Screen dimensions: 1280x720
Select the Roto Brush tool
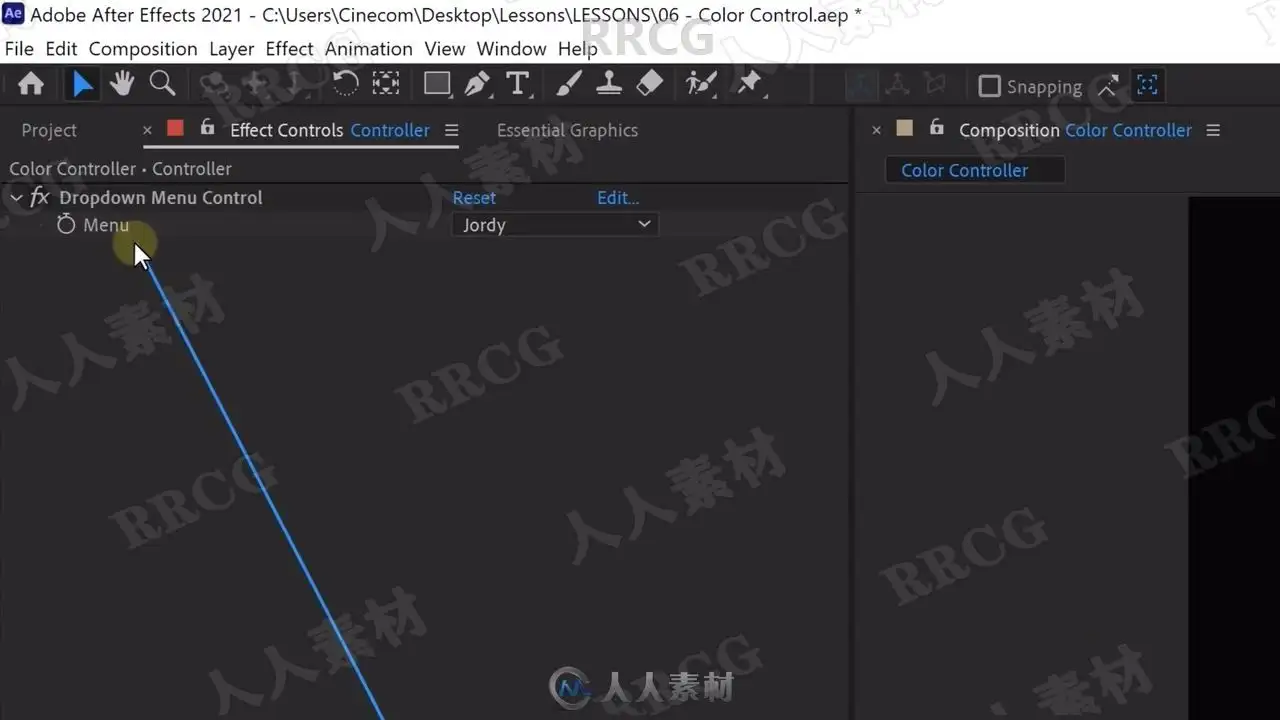(701, 85)
